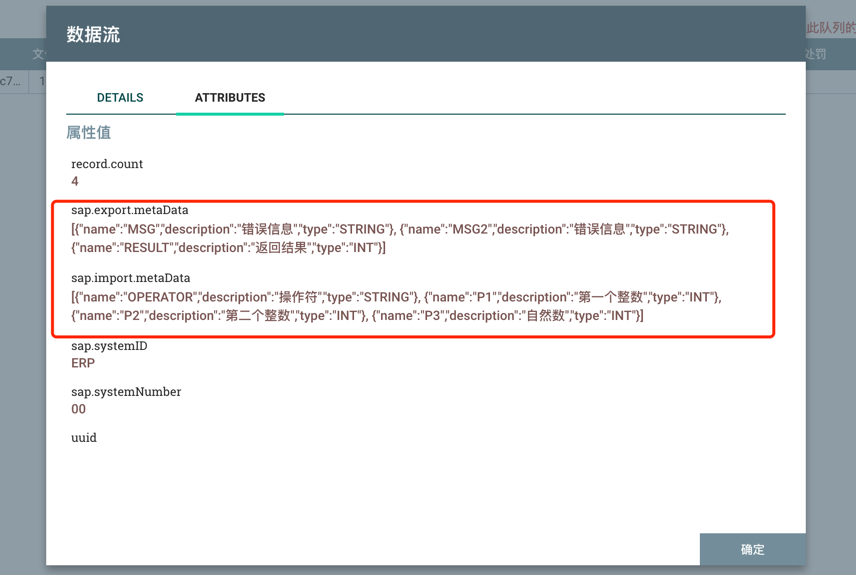Click the sap.import.metaData attribute label
Viewport: 856px width, 575px height.
[x=130, y=278]
